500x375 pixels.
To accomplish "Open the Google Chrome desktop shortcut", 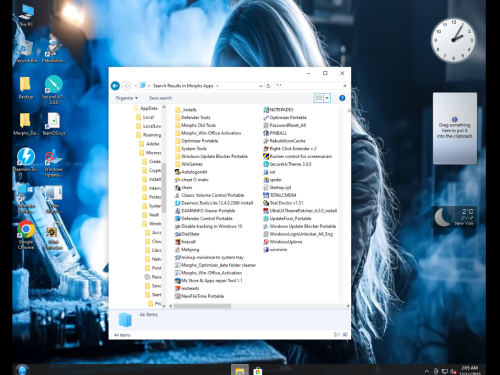I will coord(26,235).
